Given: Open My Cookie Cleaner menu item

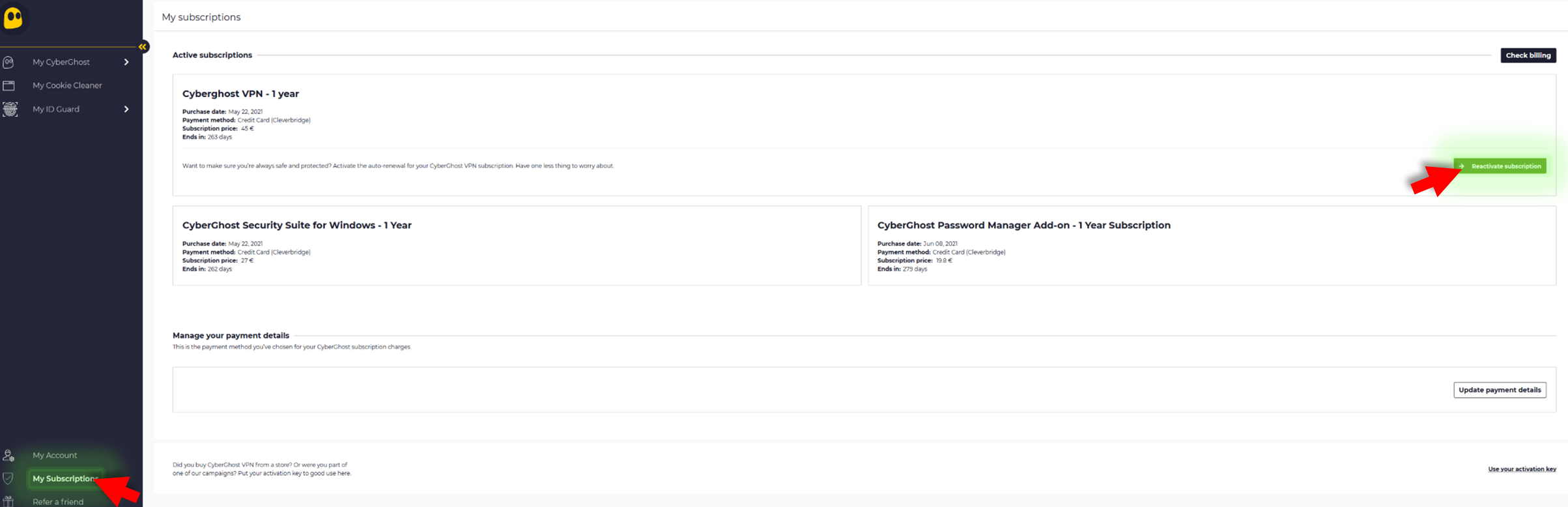Looking at the screenshot, I should pos(67,85).
